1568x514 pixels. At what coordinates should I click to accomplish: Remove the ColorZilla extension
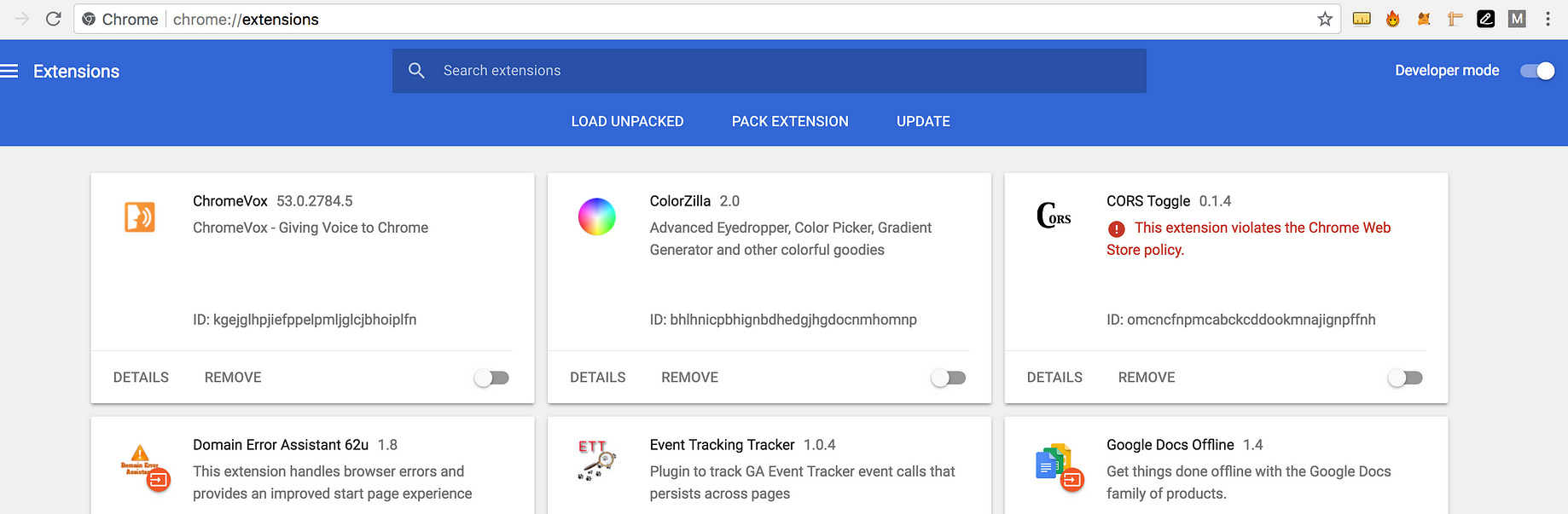pos(690,378)
